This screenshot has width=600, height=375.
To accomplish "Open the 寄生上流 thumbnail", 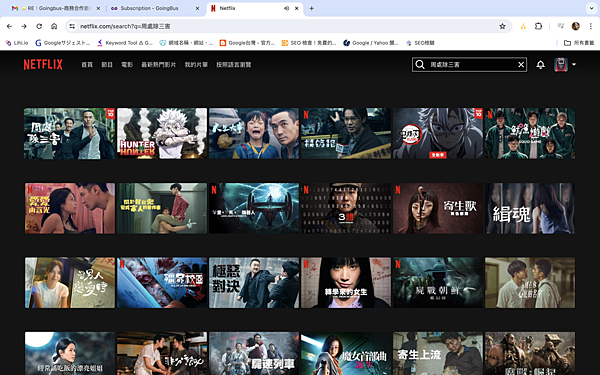I will coord(438,354).
